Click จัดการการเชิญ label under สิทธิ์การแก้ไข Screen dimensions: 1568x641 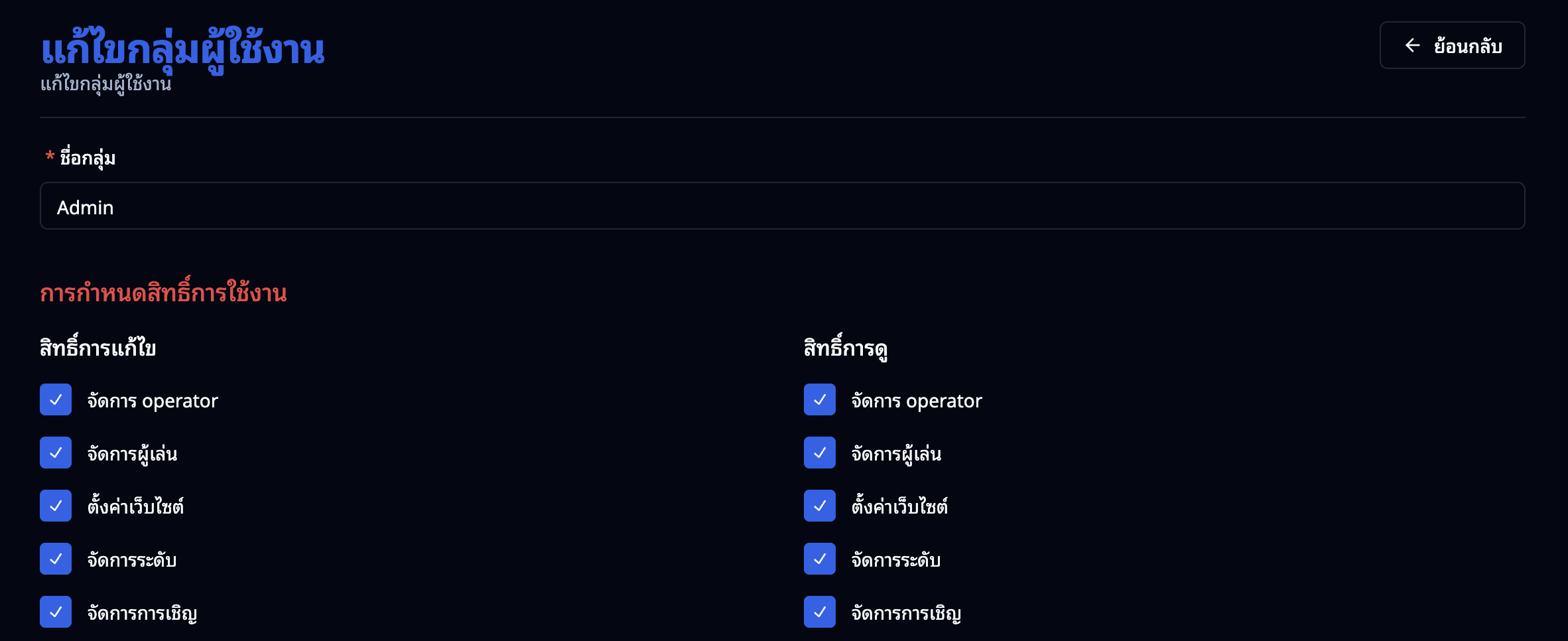tap(142, 613)
